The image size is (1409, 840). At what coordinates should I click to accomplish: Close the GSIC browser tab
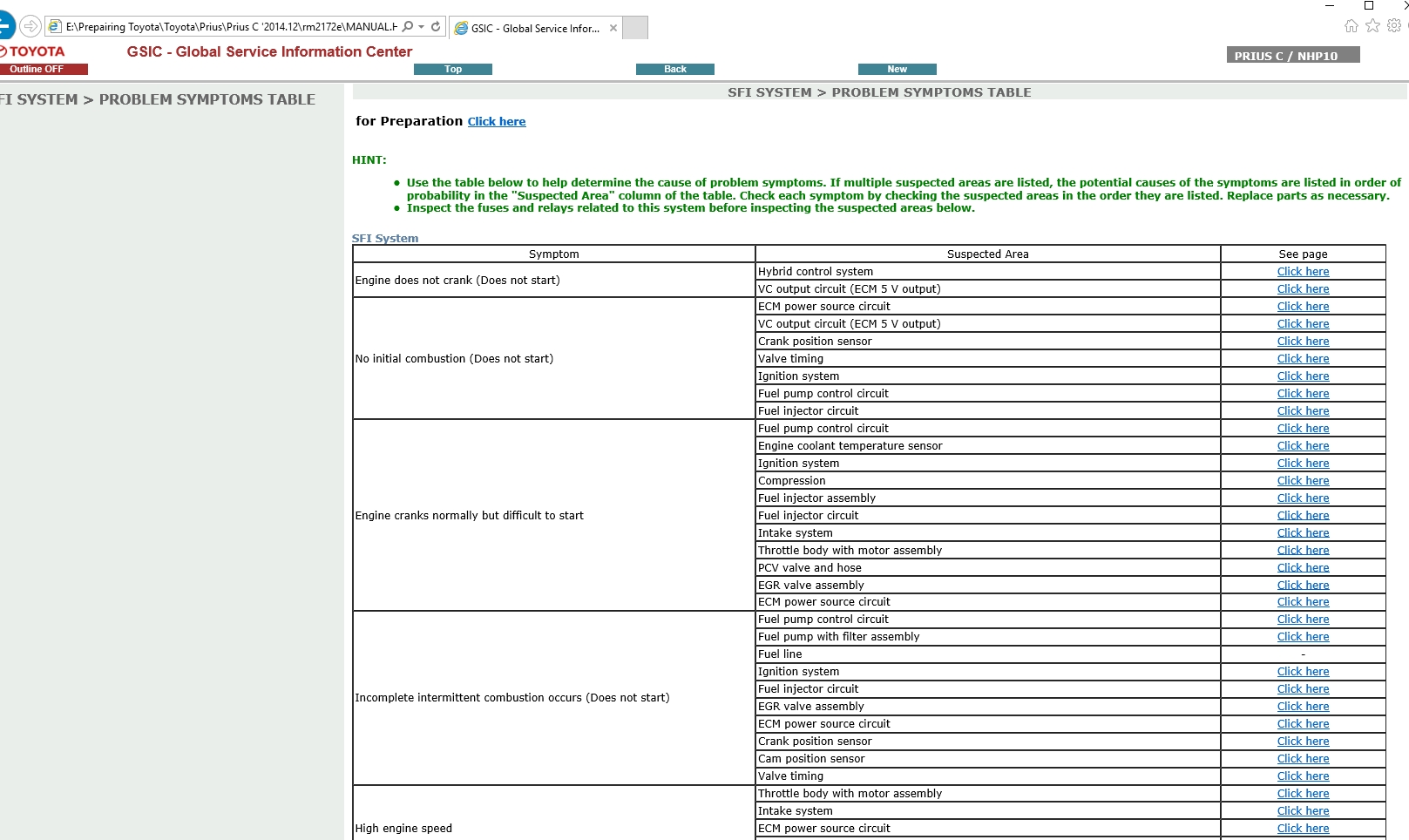click(x=613, y=28)
